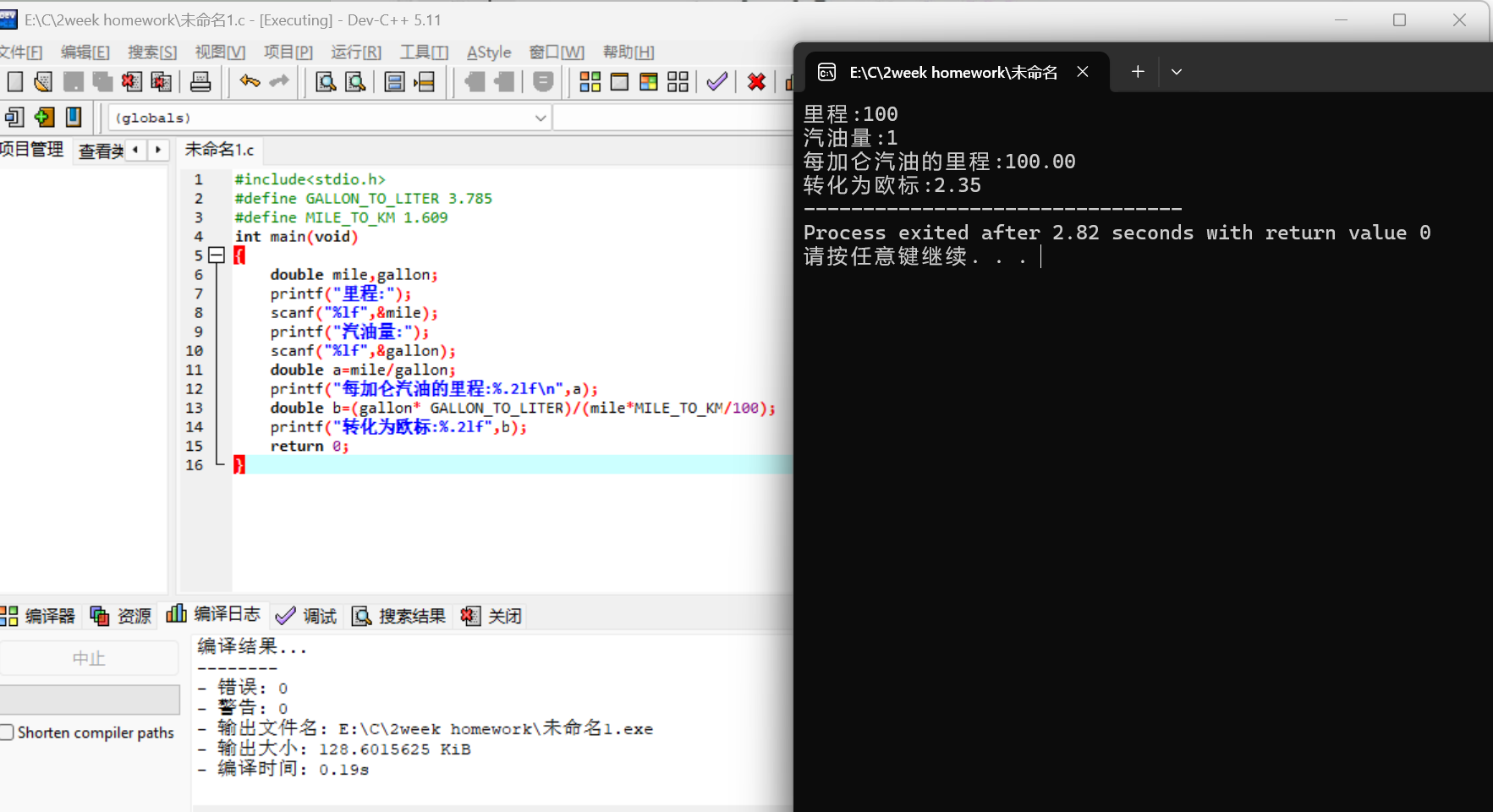The image size is (1493, 812).
Task: Open the 工具[T] menu
Action: [x=425, y=52]
